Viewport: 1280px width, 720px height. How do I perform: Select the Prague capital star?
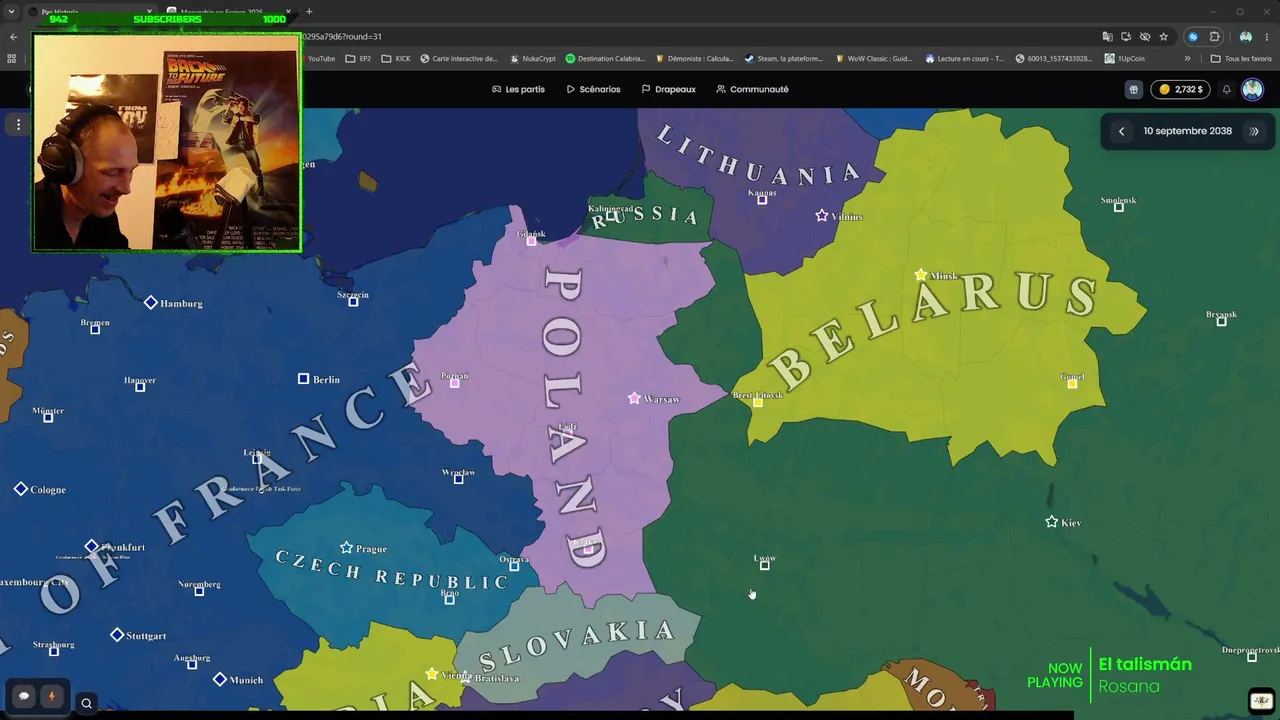coord(346,548)
